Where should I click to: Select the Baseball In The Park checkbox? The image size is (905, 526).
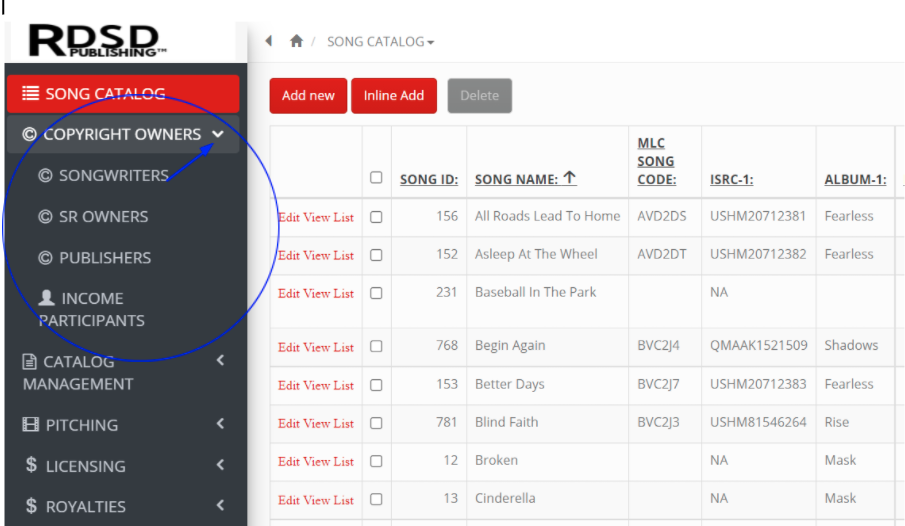[x=376, y=293]
